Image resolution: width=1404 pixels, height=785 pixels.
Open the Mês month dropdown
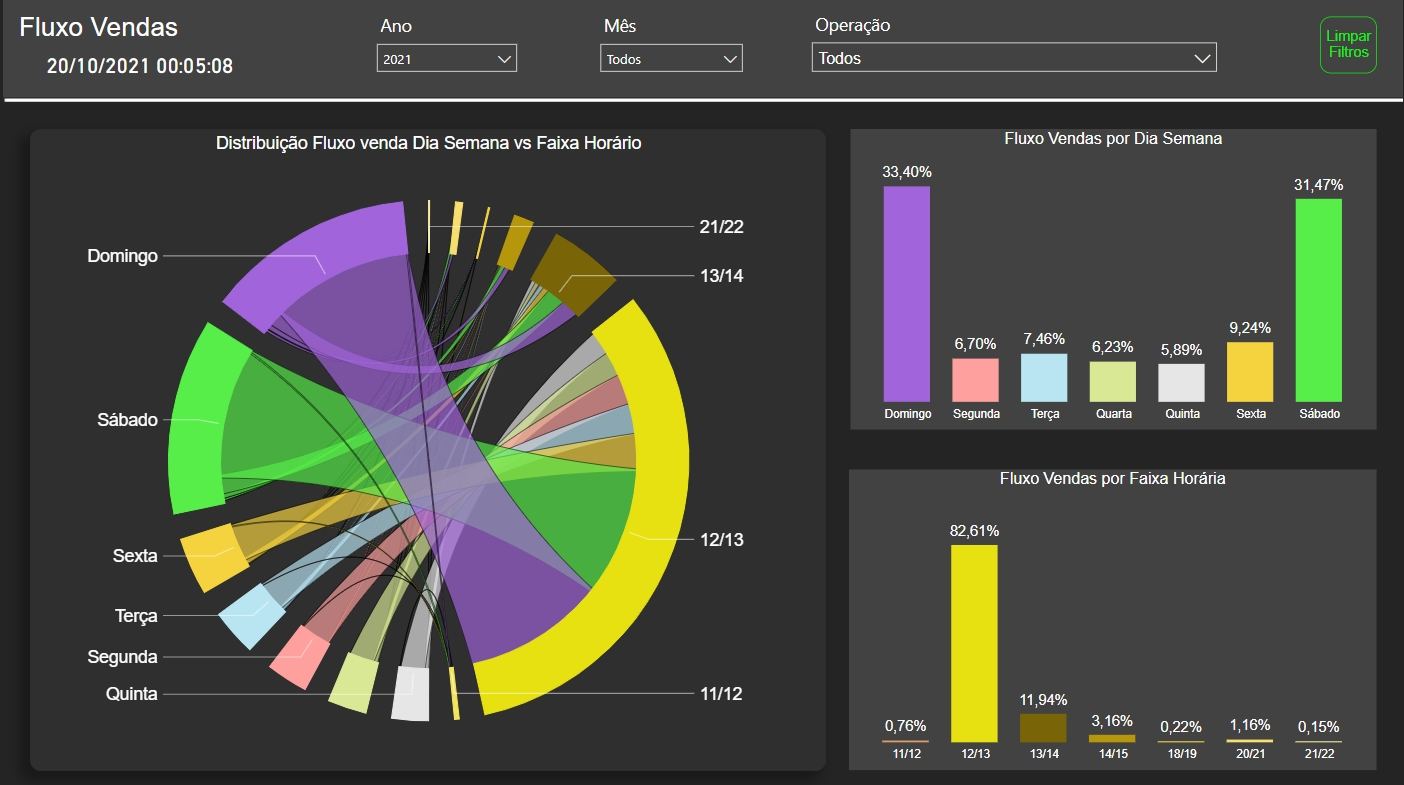(x=671, y=58)
